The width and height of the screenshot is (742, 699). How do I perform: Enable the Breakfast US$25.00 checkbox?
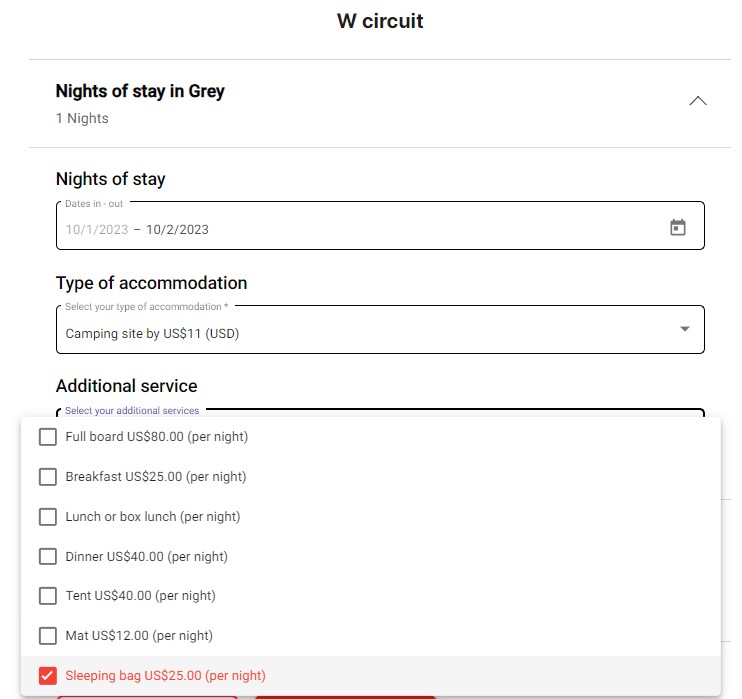click(48, 477)
